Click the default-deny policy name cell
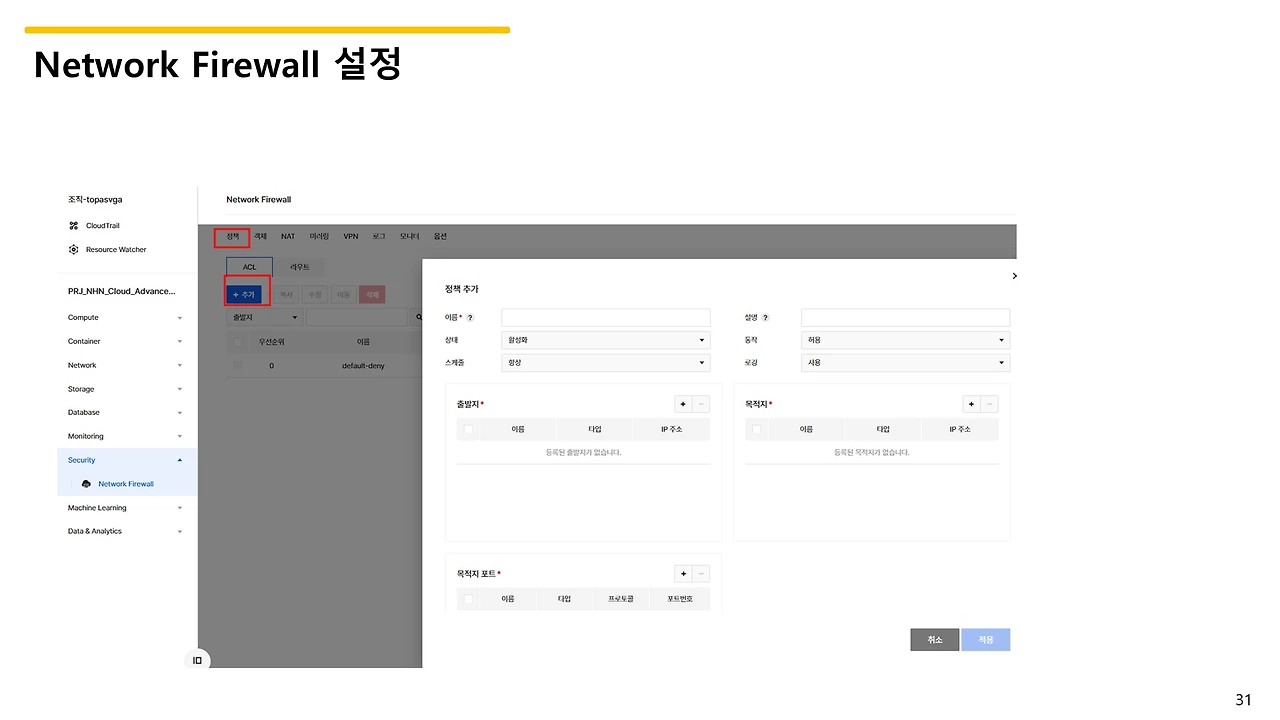1280x720 pixels. pos(363,366)
